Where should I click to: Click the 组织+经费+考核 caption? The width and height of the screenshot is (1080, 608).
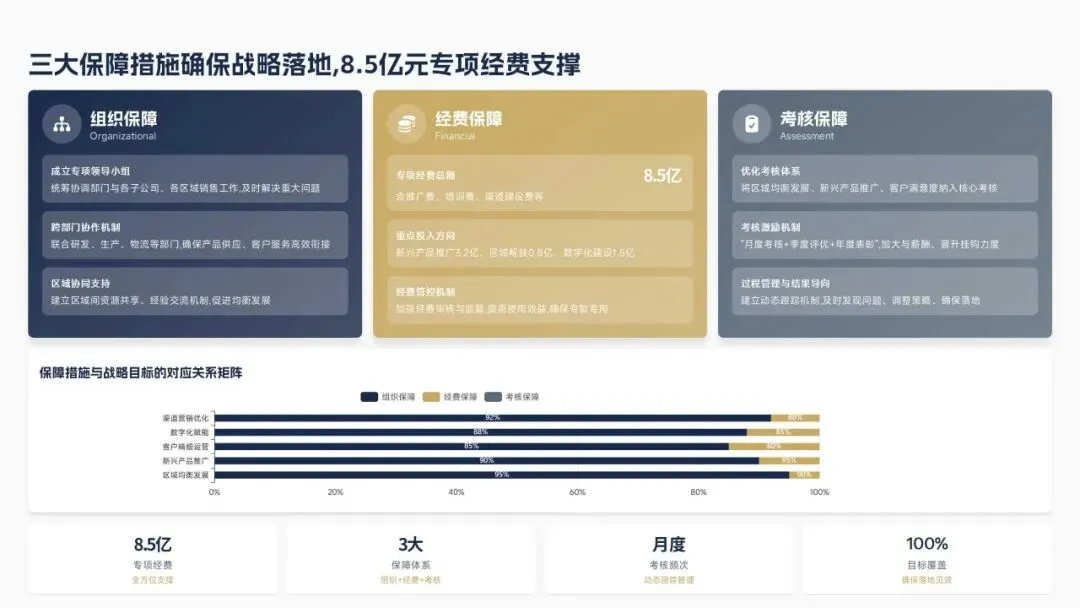pyautogui.click(x=411, y=580)
